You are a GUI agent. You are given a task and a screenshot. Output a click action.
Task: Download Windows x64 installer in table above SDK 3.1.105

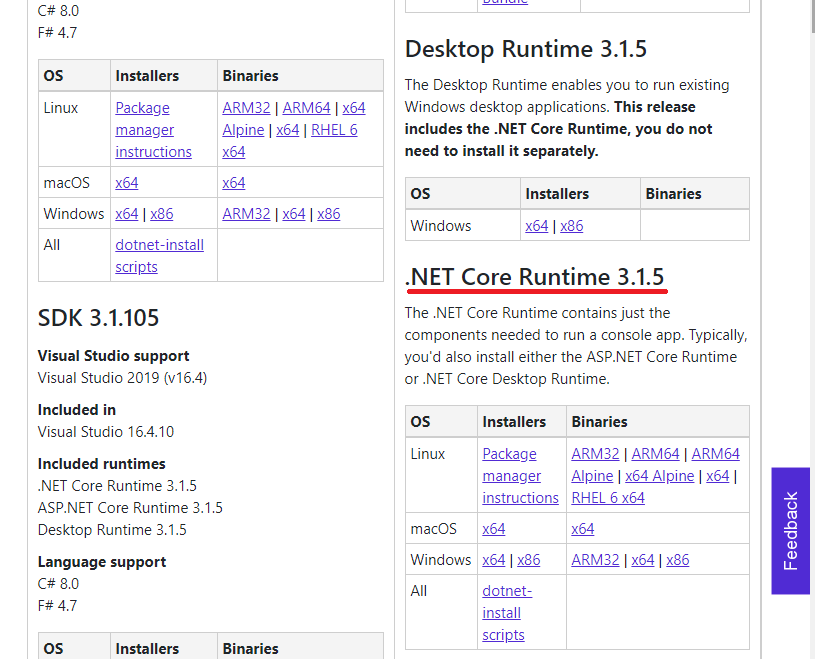click(x=127, y=214)
